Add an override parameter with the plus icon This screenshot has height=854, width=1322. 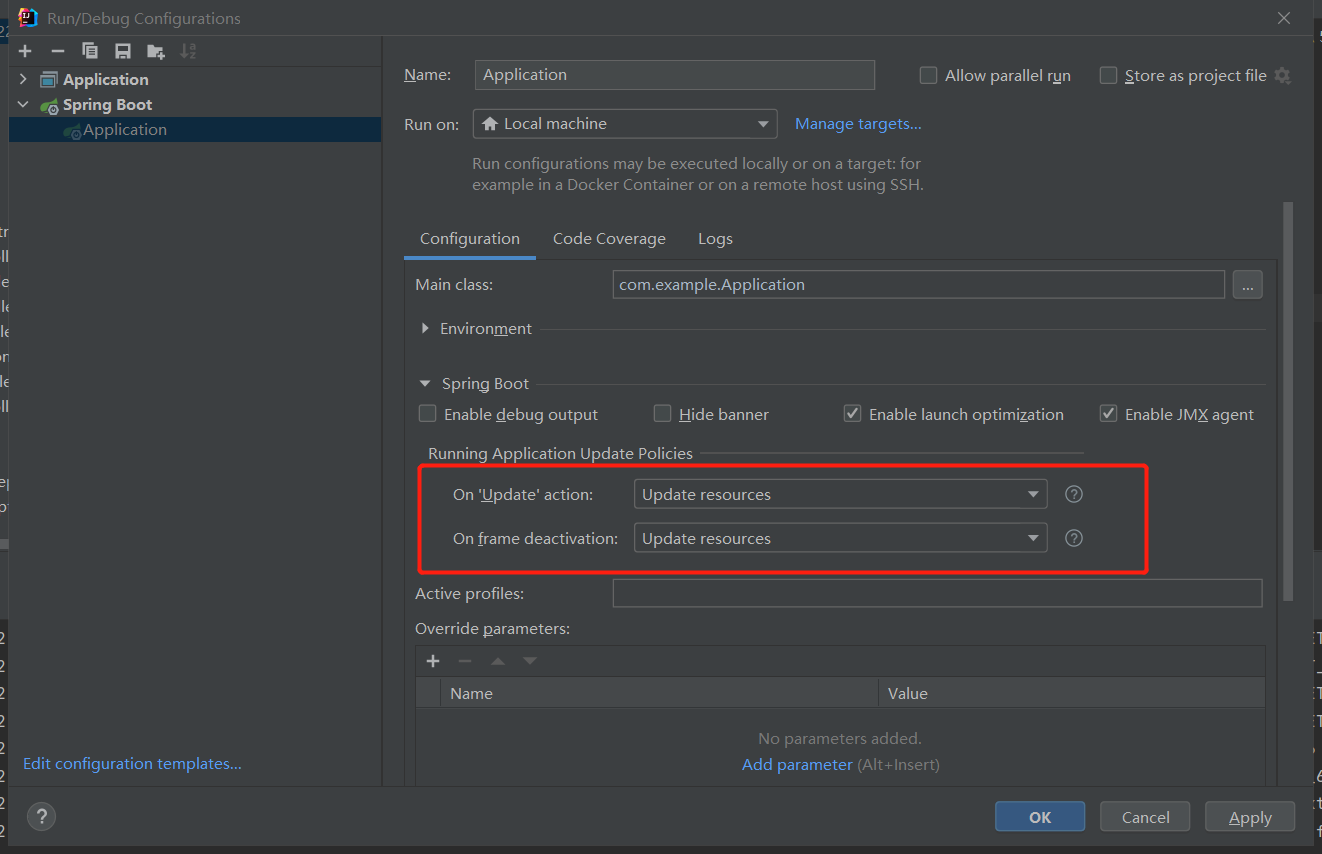[433, 661]
